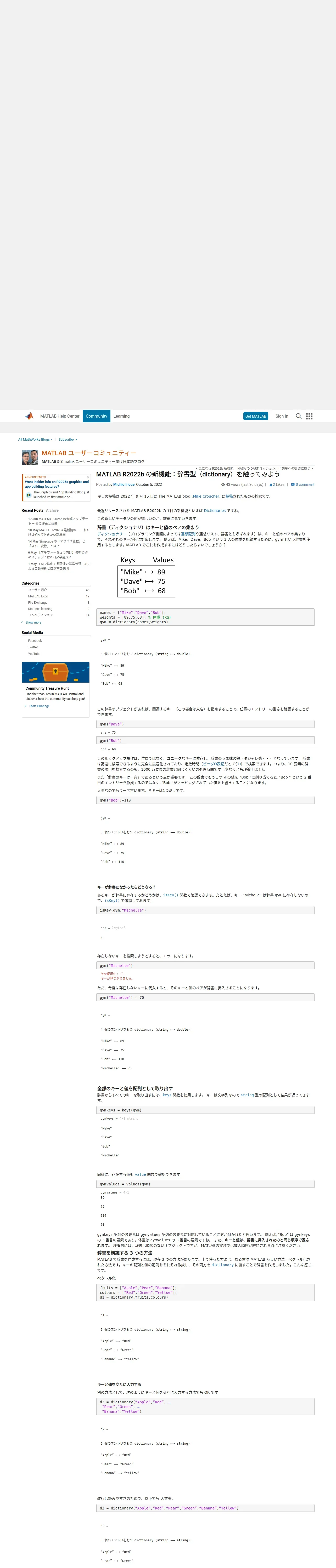Viewport: 336px width, 1568px height.
Task: Click the Start Hunting! link
Action: point(39,706)
